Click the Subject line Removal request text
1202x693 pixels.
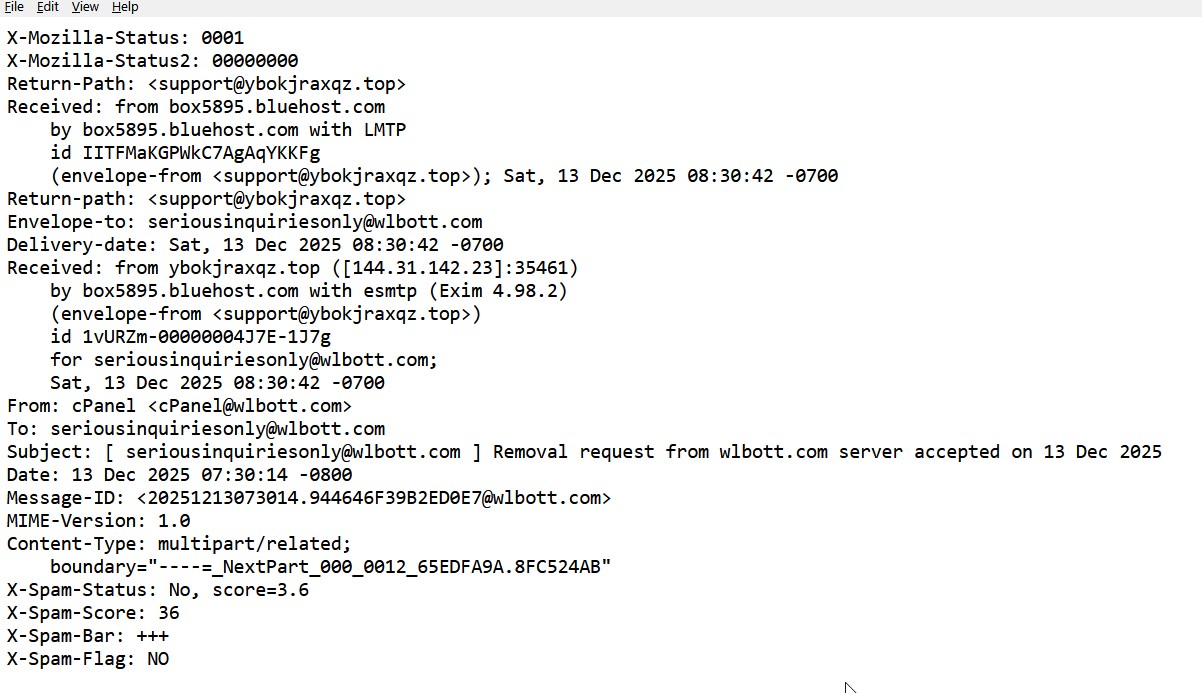640,452
